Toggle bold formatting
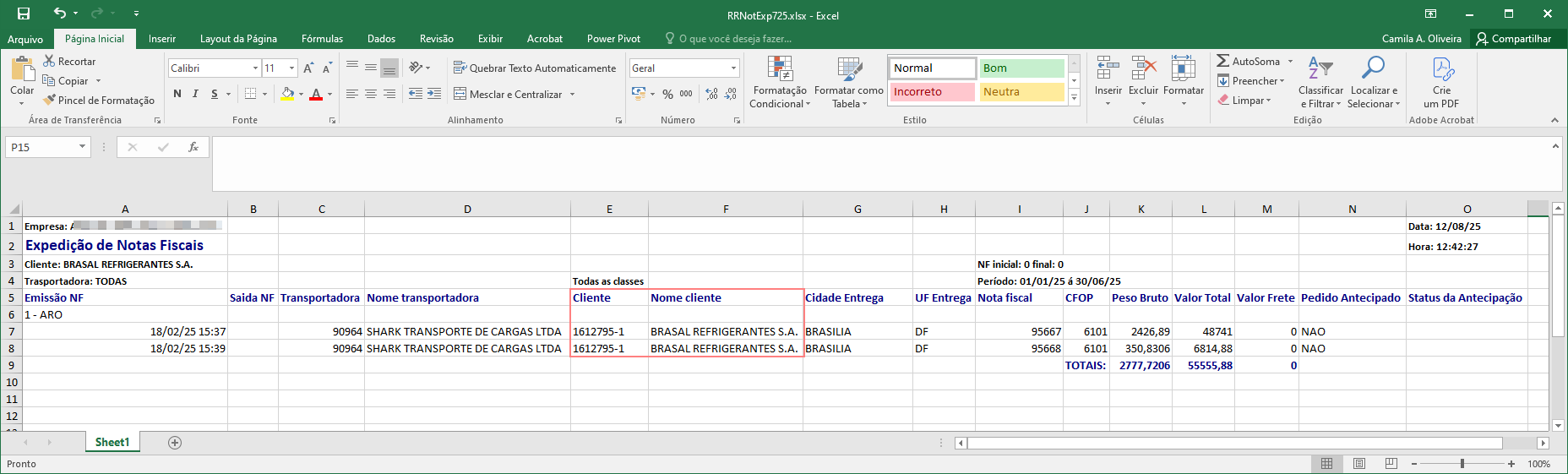 point(177,94)
